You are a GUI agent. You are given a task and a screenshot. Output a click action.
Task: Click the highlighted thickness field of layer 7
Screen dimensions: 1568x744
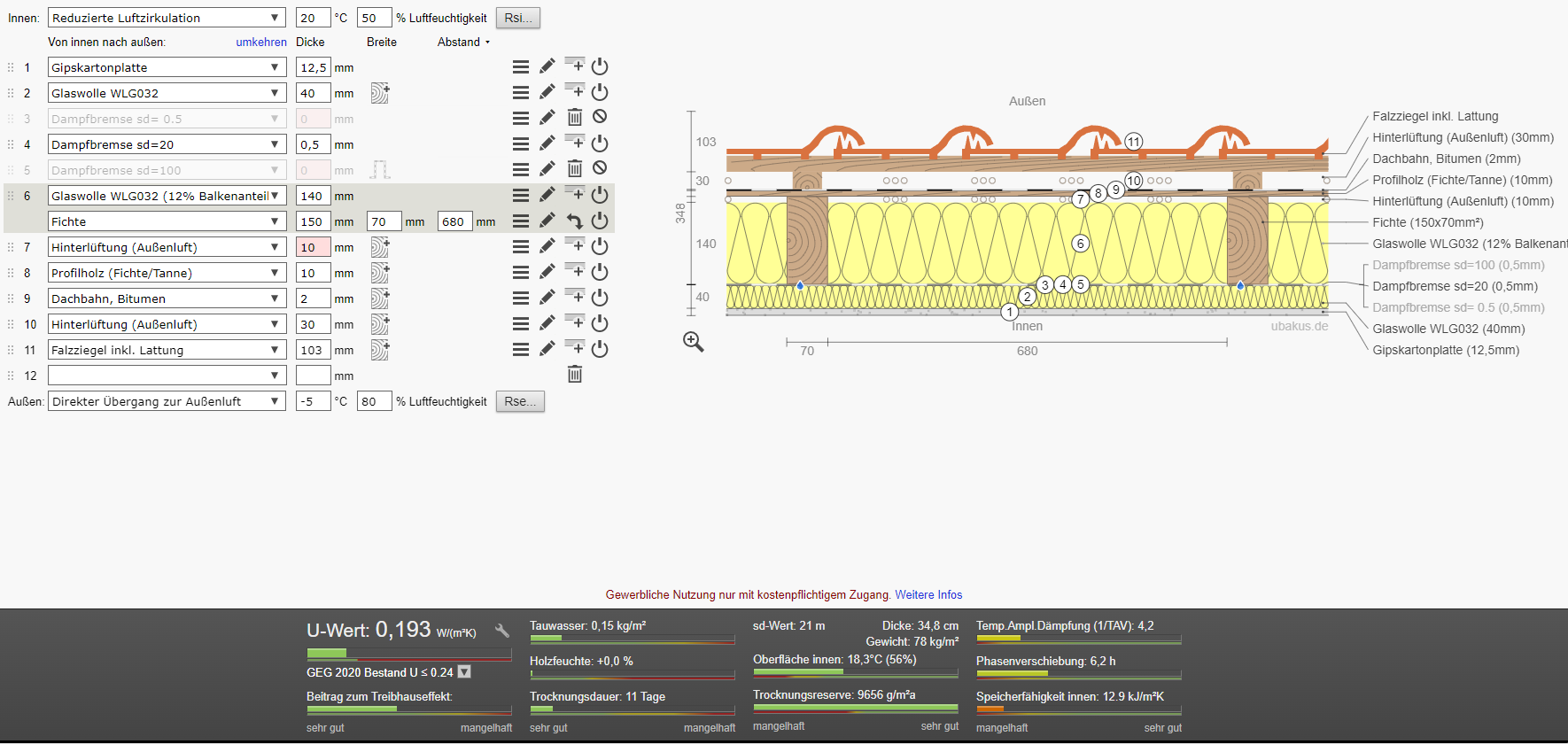313,247
